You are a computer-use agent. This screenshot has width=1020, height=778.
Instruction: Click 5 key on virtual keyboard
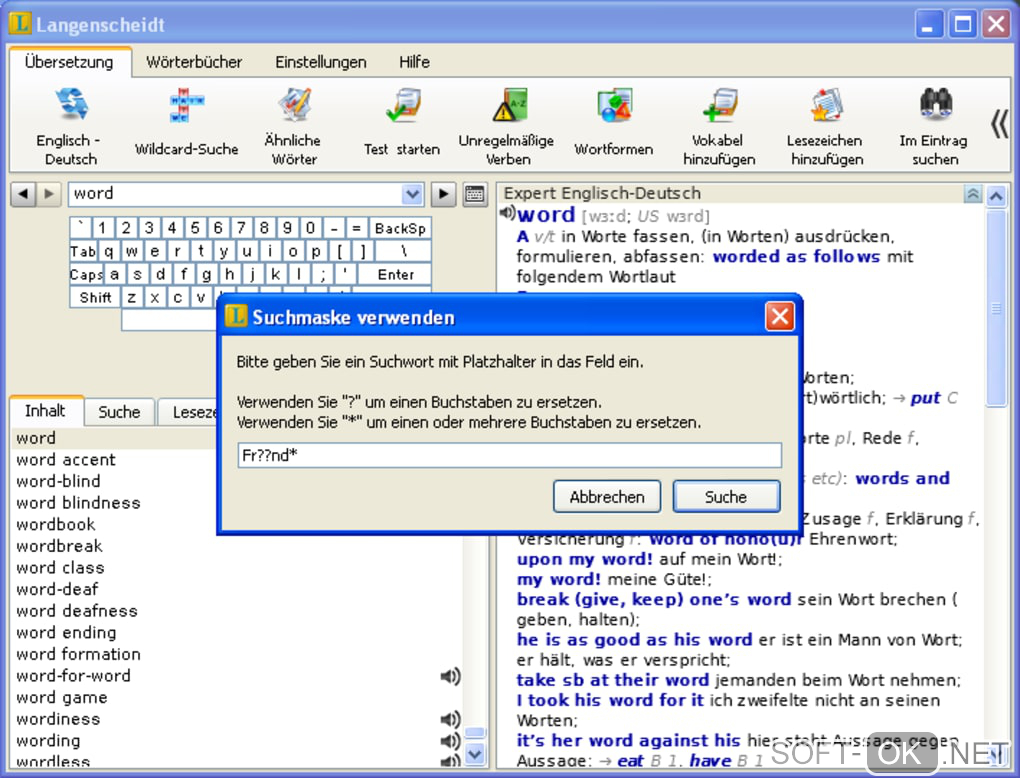click(x=195, y=228)
